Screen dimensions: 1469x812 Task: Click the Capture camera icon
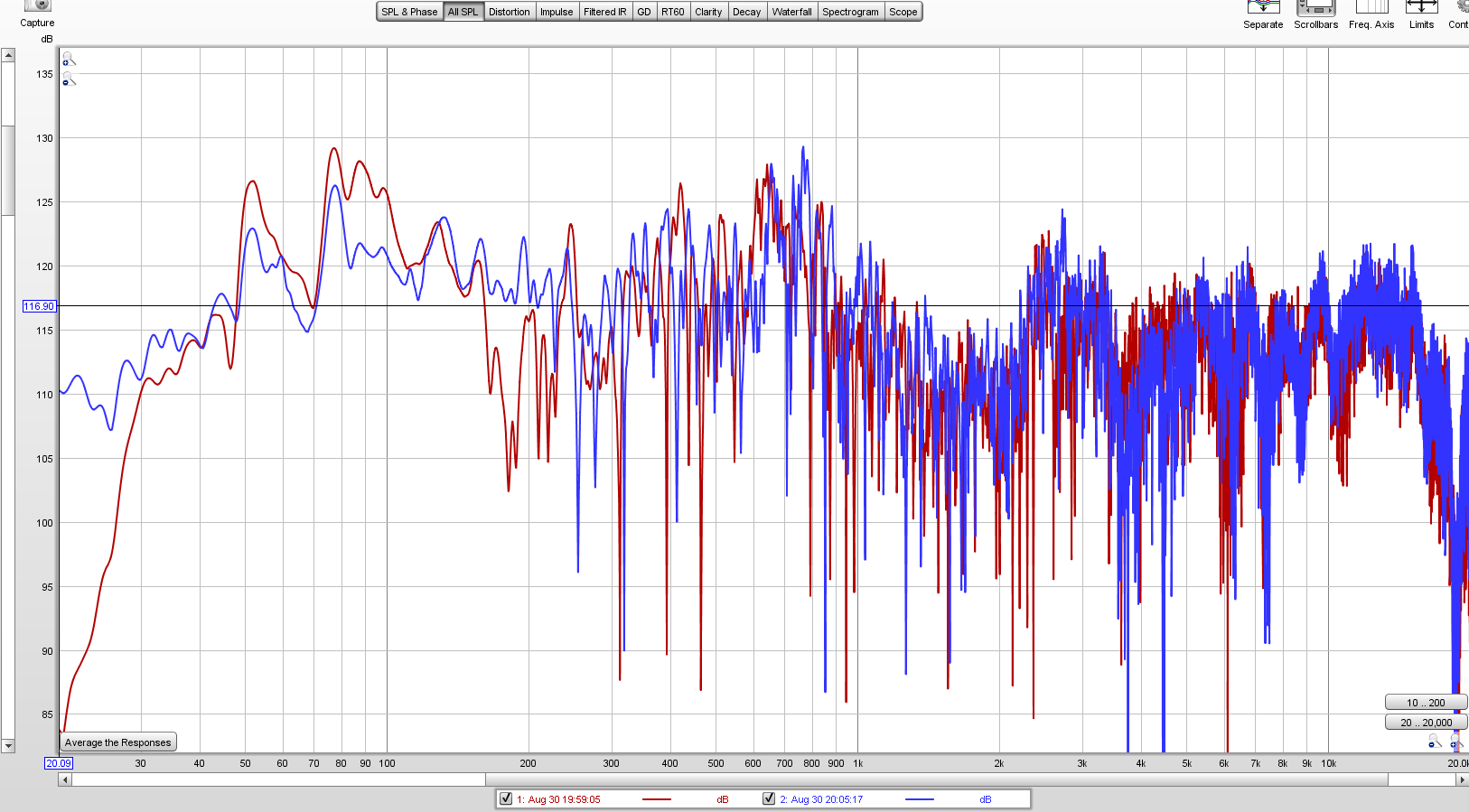tap(37, 5)
